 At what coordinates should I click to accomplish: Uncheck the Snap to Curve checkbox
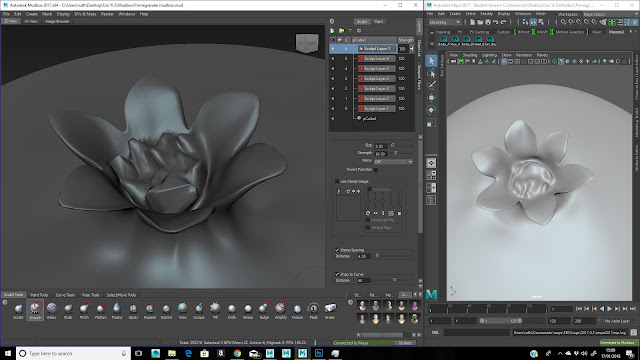[x=337, y=274]
